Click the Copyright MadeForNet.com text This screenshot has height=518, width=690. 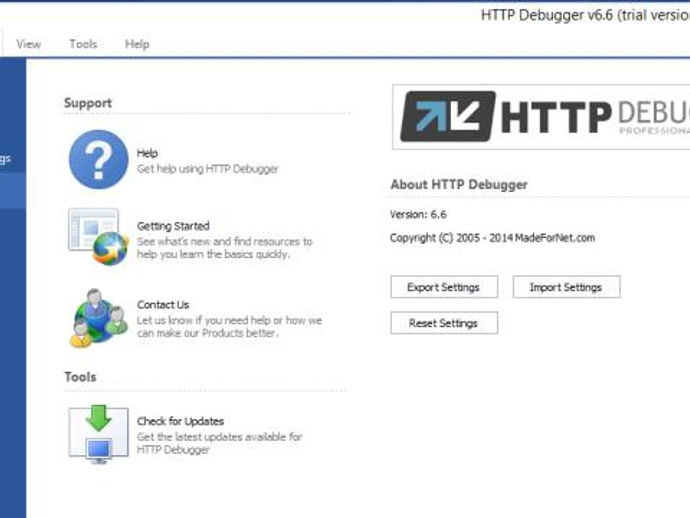[x=492, y=238]
